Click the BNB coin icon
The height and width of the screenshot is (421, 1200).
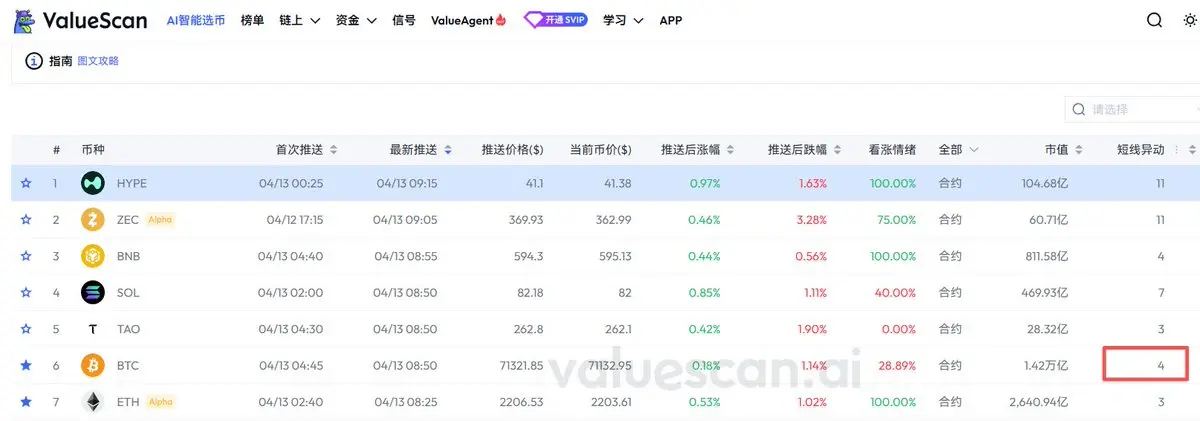point(93,256)
